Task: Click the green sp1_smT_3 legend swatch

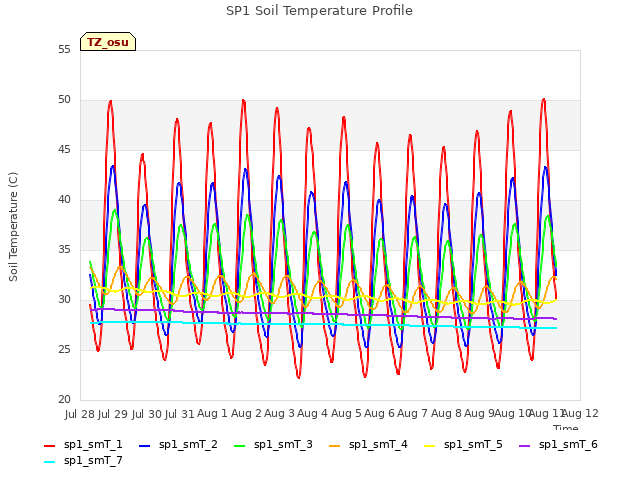Action: point(240,446)
